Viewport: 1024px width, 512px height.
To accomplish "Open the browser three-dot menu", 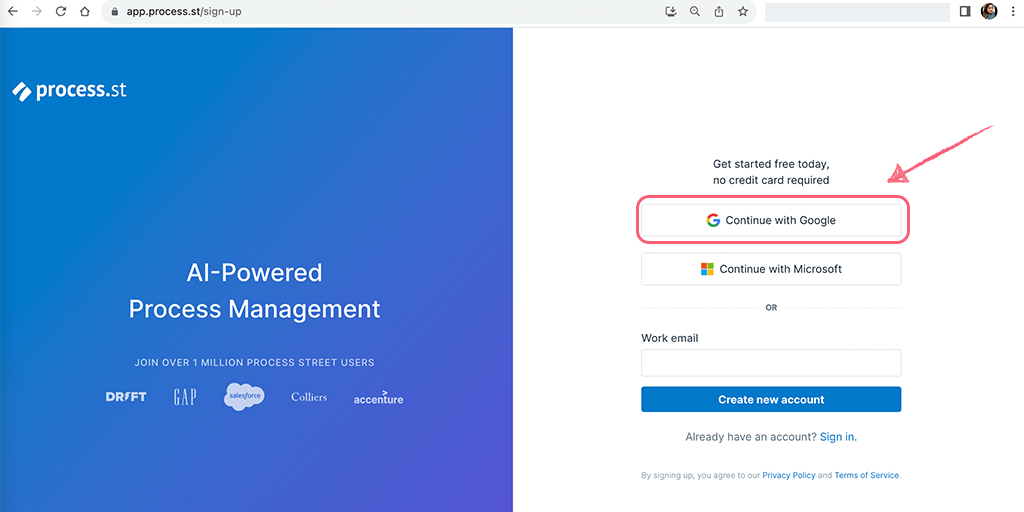I will (1012, 12).
